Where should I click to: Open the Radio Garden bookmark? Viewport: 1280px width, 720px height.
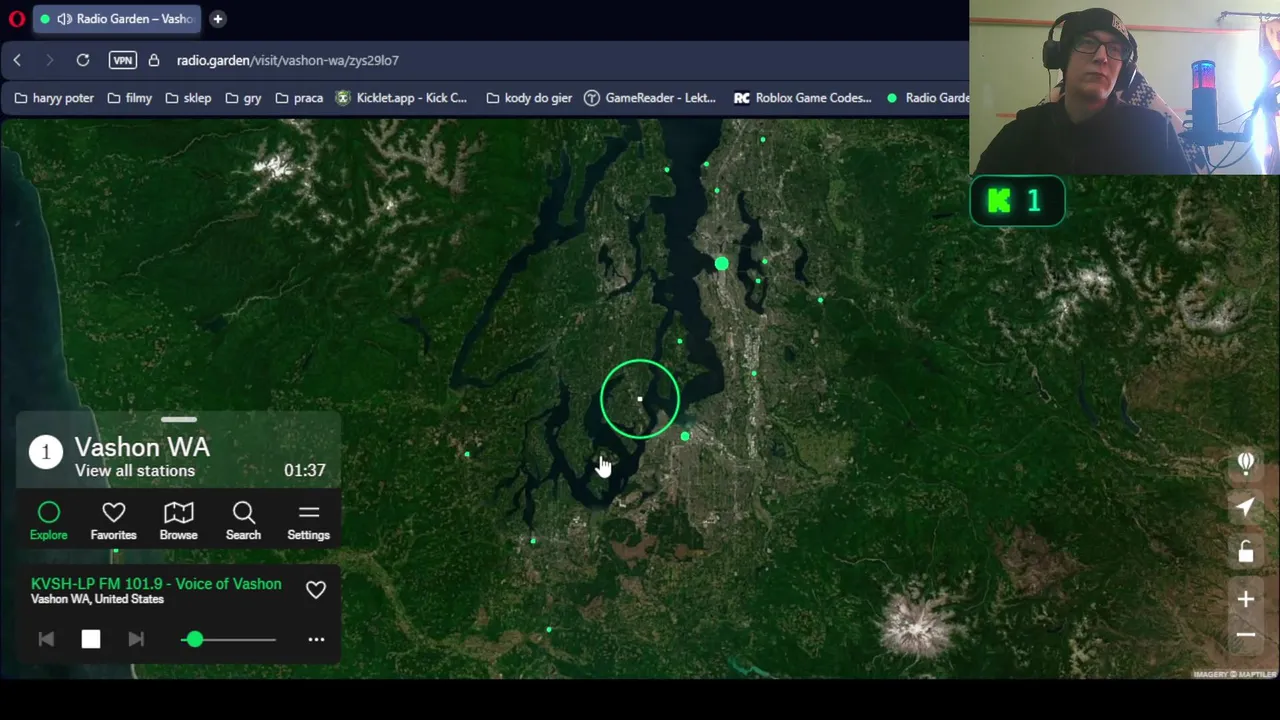point(926,98)
